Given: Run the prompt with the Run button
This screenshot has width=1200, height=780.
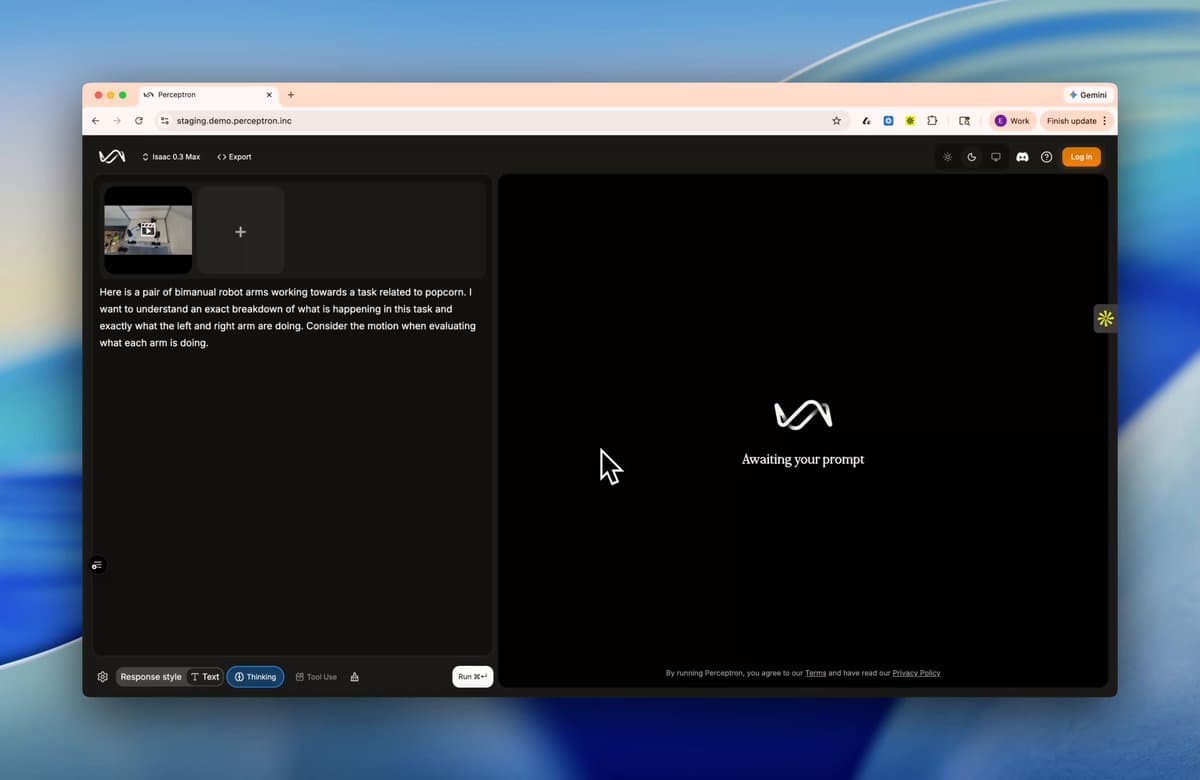Looking at the screenshot, I should pos(472,677).
